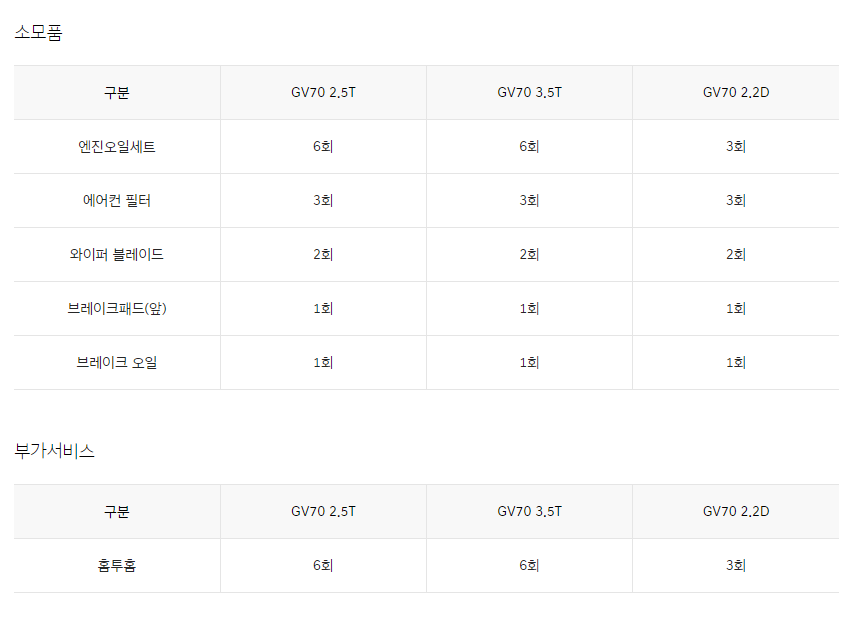Viewport: 859px width, 621px height.
Task: Select the 엔진오일세트 row label
Action: tap(117, 147)
